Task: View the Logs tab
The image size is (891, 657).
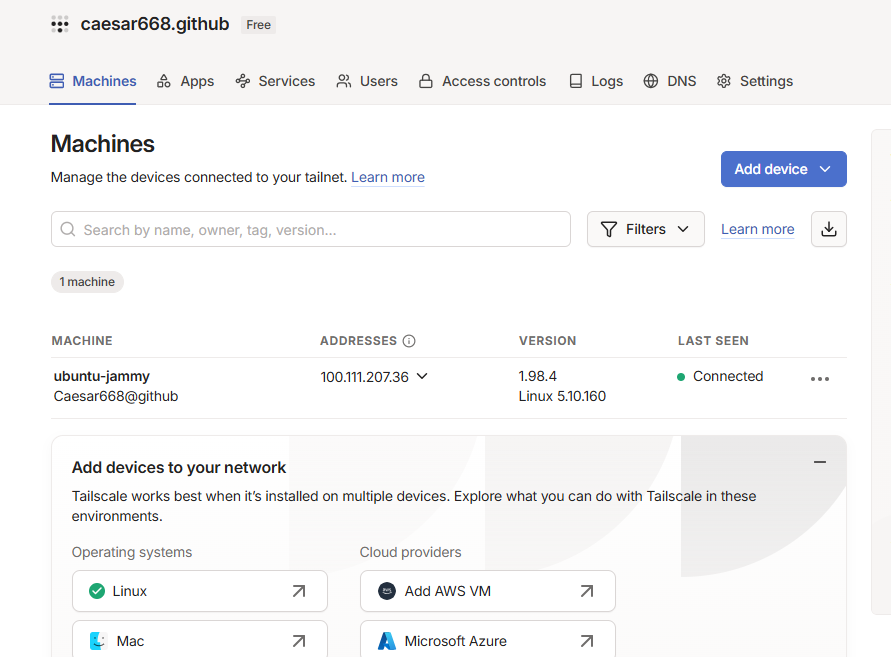Action: tap(596, 81)
